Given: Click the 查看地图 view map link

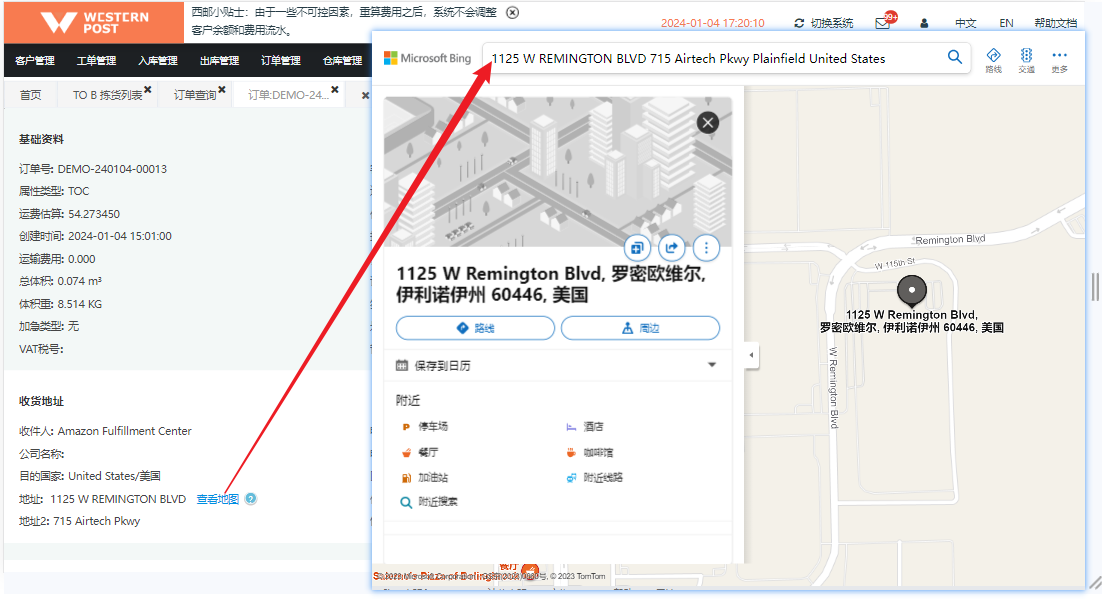Looking at the screenshot, I should pyautogui.click(x=217, y=499).
